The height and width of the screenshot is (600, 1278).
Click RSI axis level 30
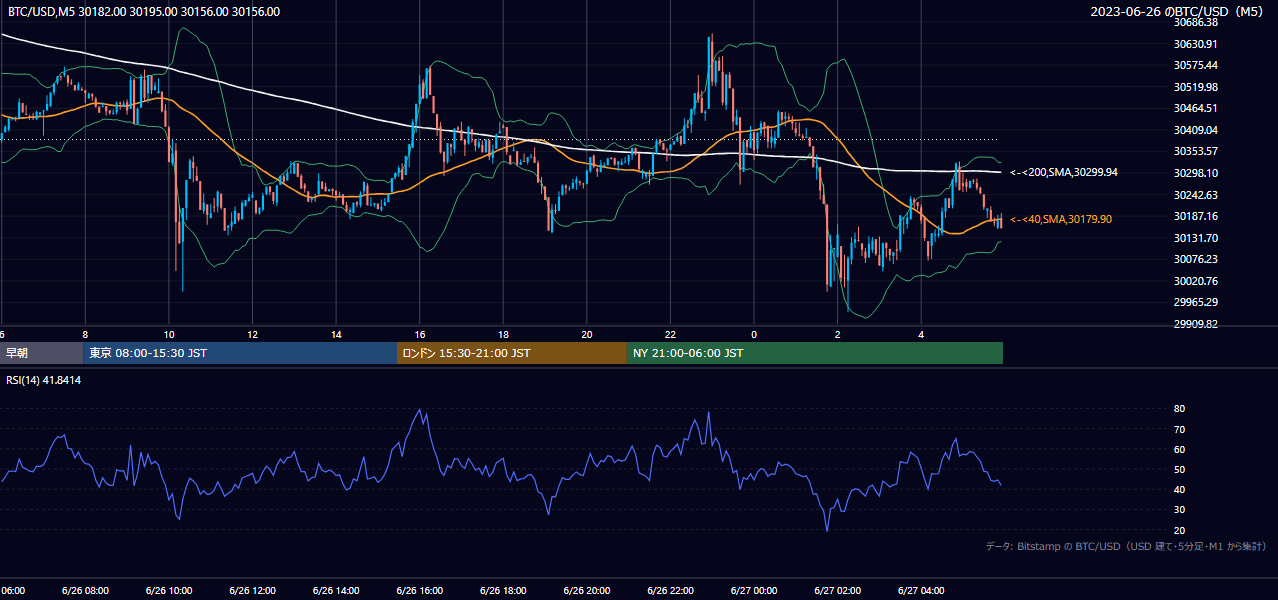[x=1180, y=510]
